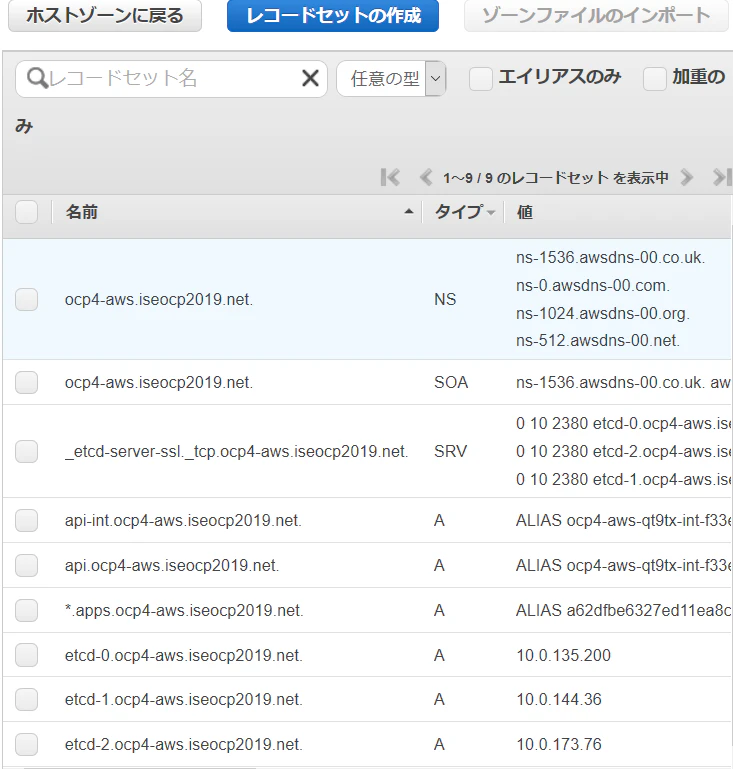Screen dimensions: 733x769
Task: Go to first page of record sets
Action: (x=390, y=177)
